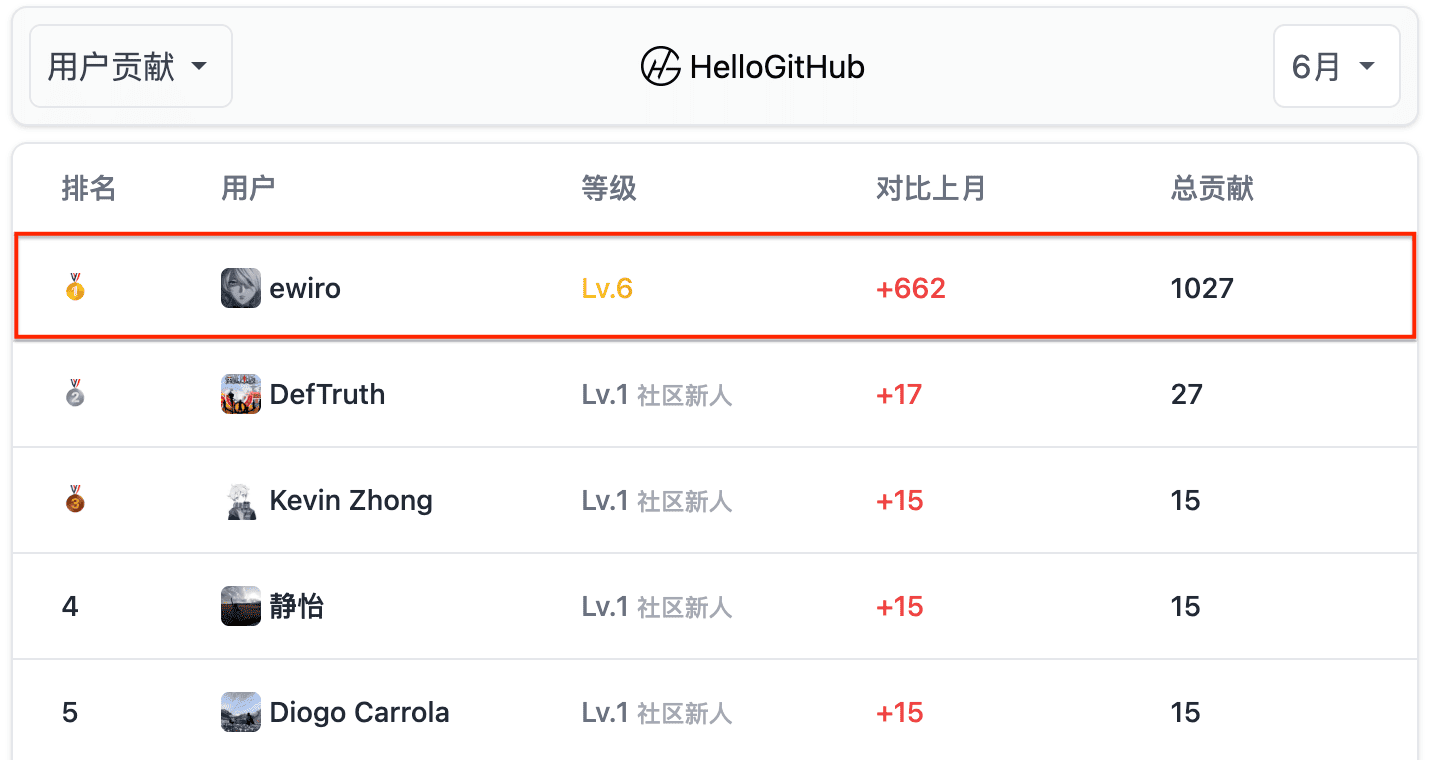Click the HelloGitHub title text

pos(777,67)
